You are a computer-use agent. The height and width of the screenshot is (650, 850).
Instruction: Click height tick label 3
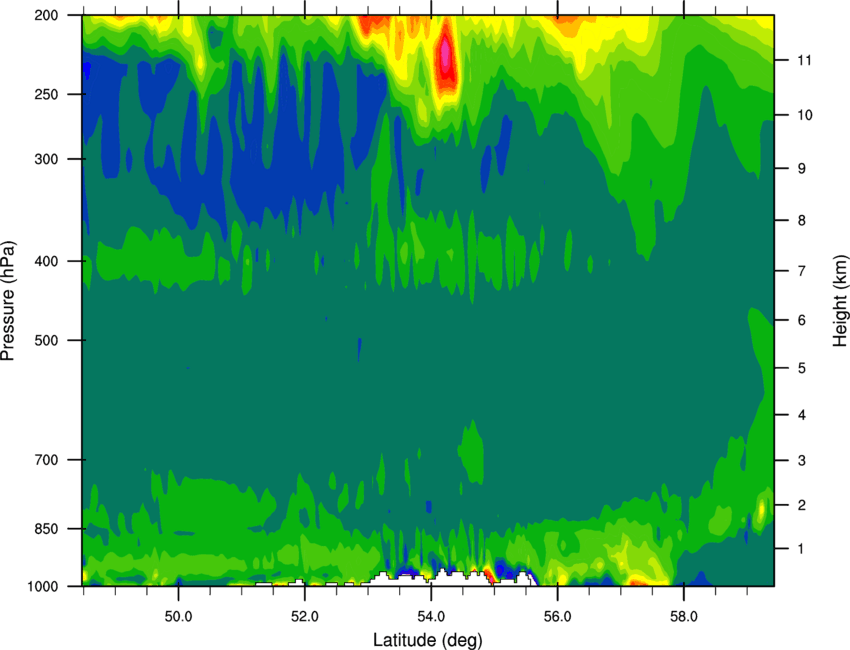tap(801, 461)
